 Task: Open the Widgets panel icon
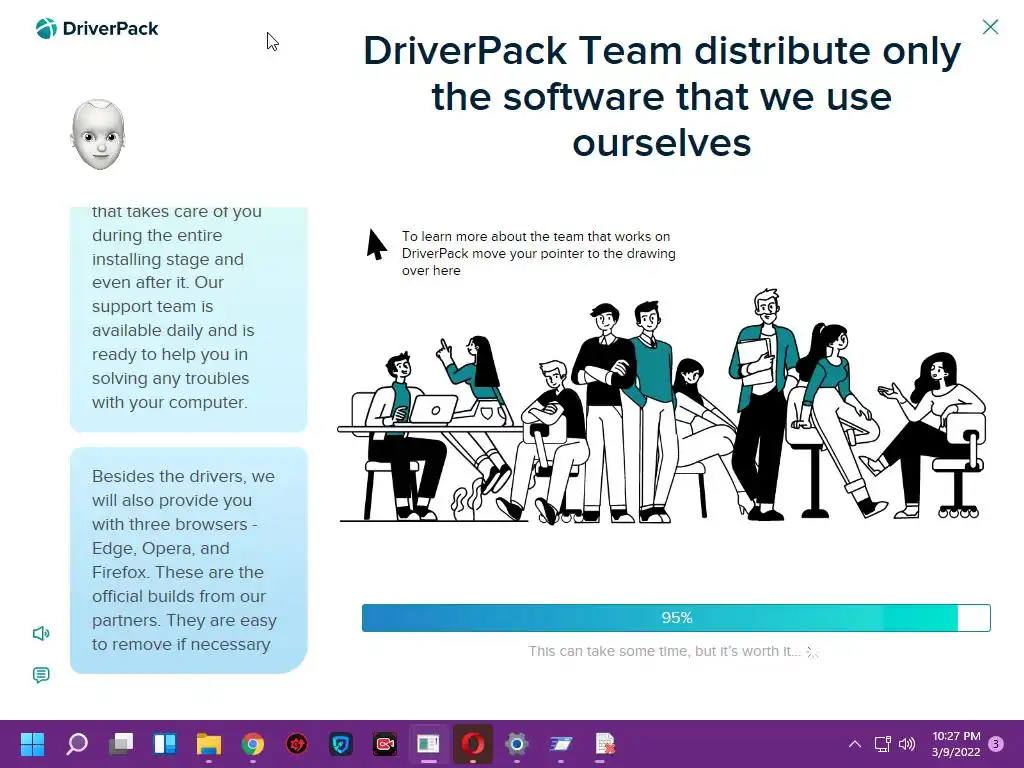[x=165, y=744]
